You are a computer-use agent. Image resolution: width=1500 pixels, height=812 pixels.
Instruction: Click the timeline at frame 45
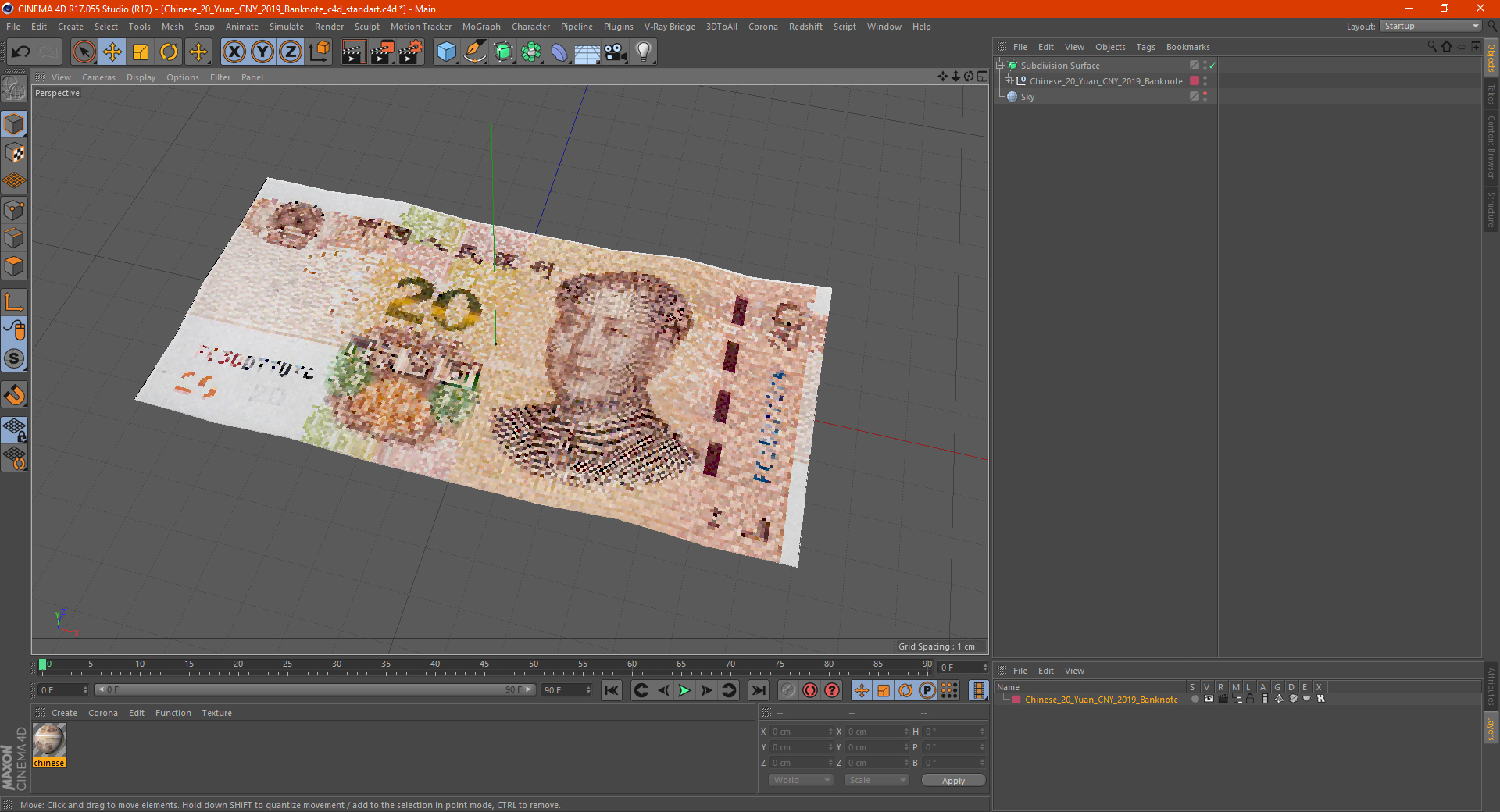[484, 666]
